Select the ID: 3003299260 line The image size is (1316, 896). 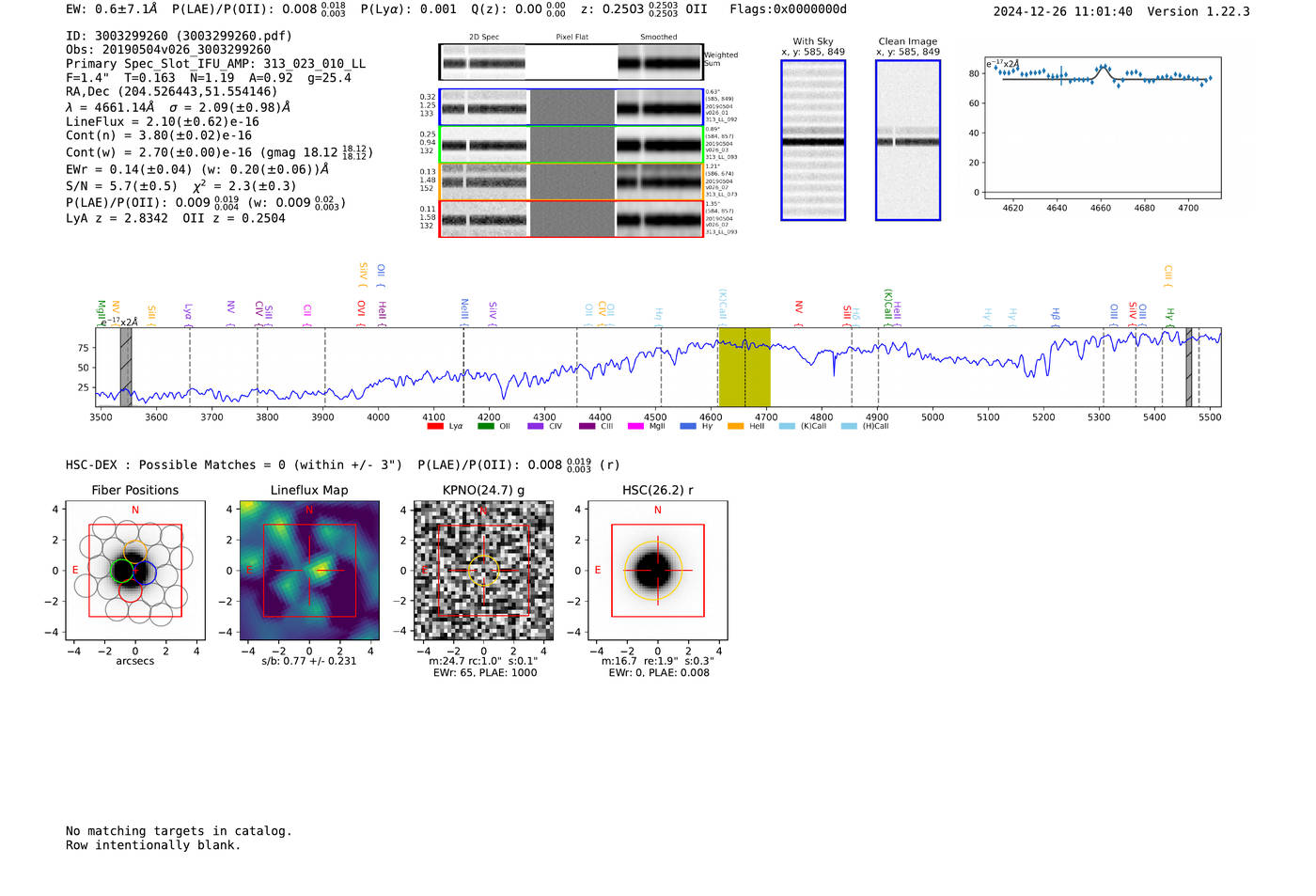coord(179,36)
